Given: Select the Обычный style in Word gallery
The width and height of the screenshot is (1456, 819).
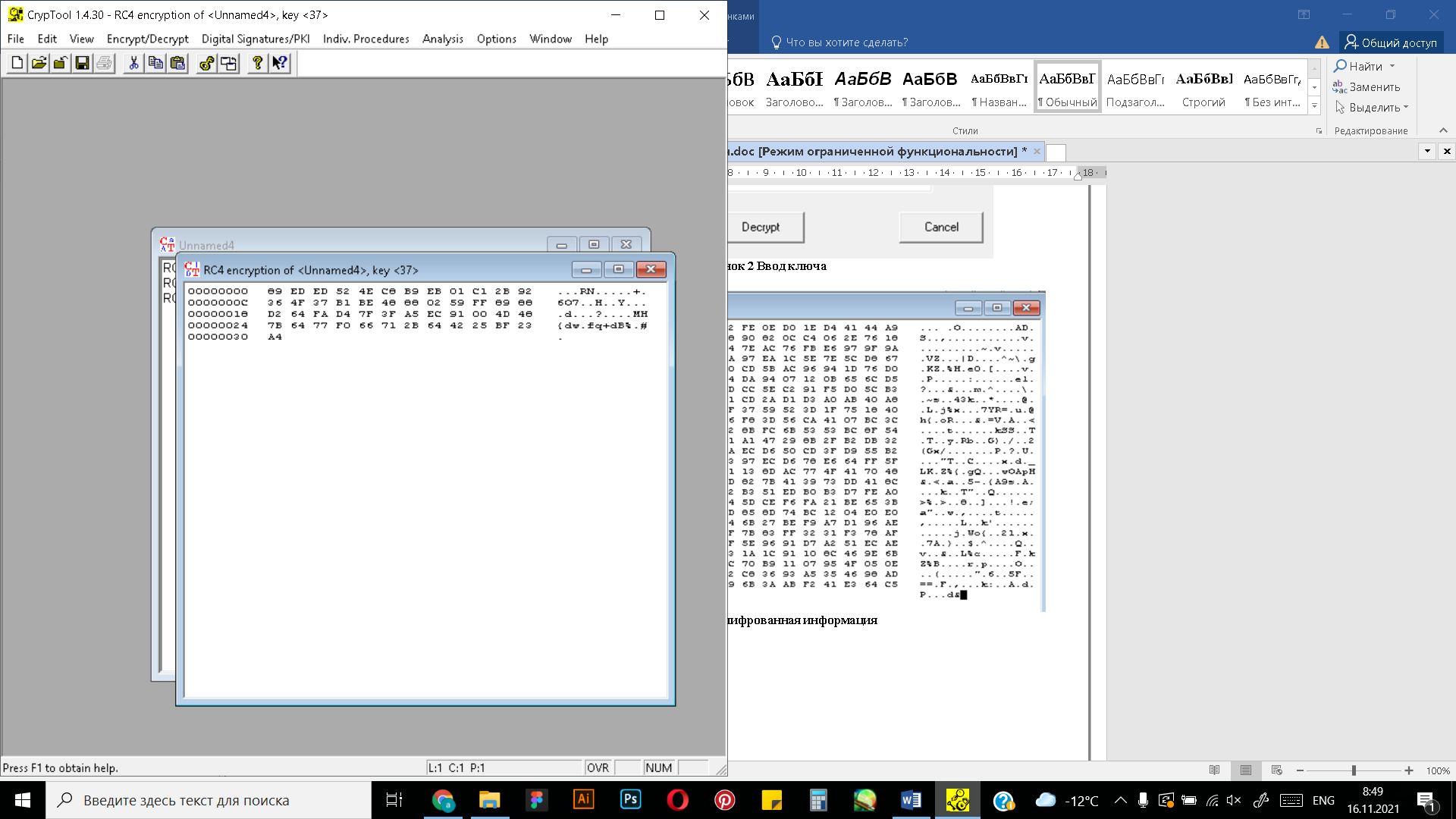Looking at the screenshot, I should pos(1067,87).
